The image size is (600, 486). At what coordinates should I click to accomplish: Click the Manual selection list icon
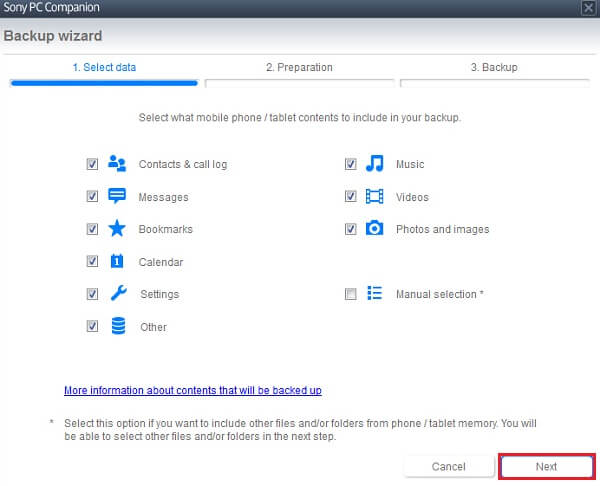coord(374,294)
